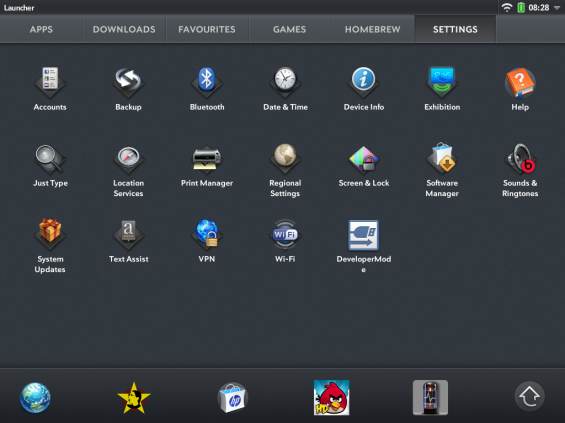Viewport: 565px width, 423px height.
Task: Open System Updates
Action: [x=50, y=234]
